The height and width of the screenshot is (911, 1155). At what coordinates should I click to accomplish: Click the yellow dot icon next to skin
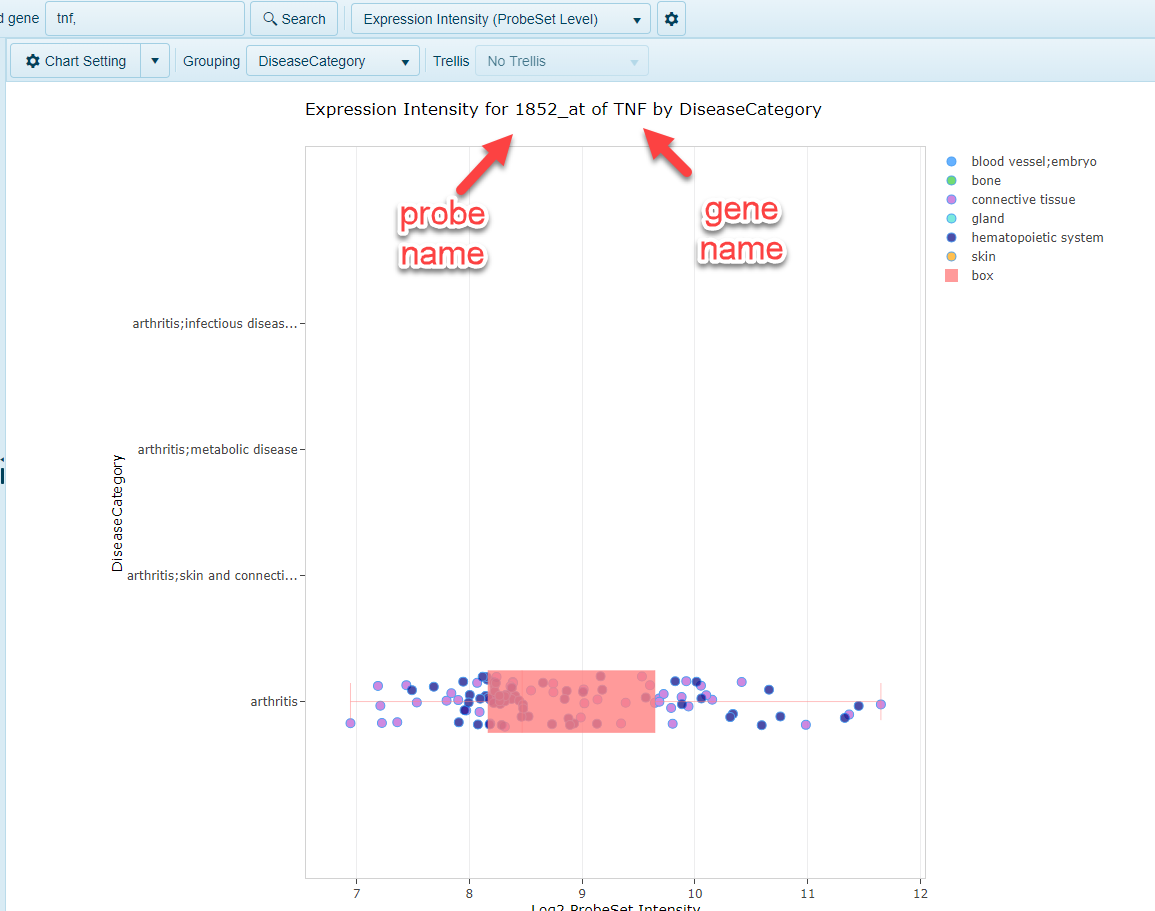point(952,256)
